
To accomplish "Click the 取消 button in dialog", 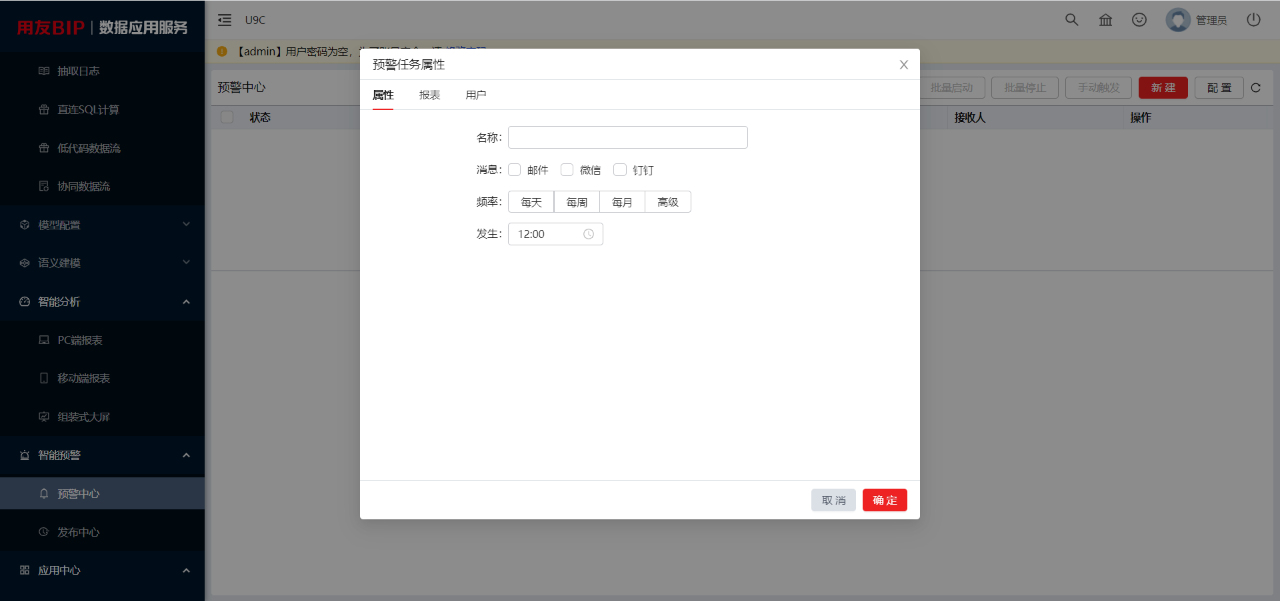I will pyautogui.click(x=834, y=500).
